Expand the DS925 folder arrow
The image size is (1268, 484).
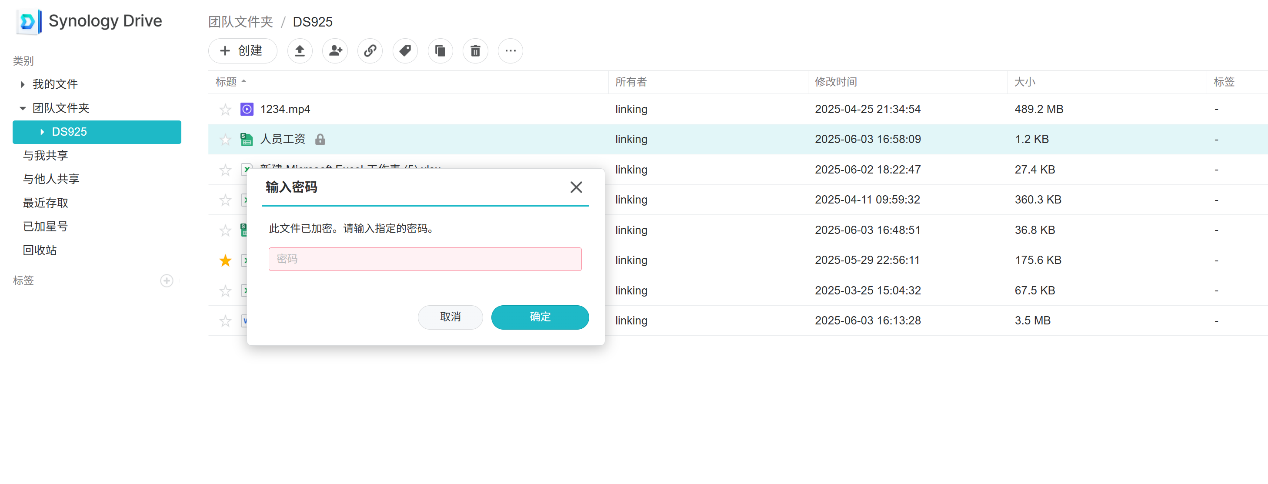(x=42, y=132)
